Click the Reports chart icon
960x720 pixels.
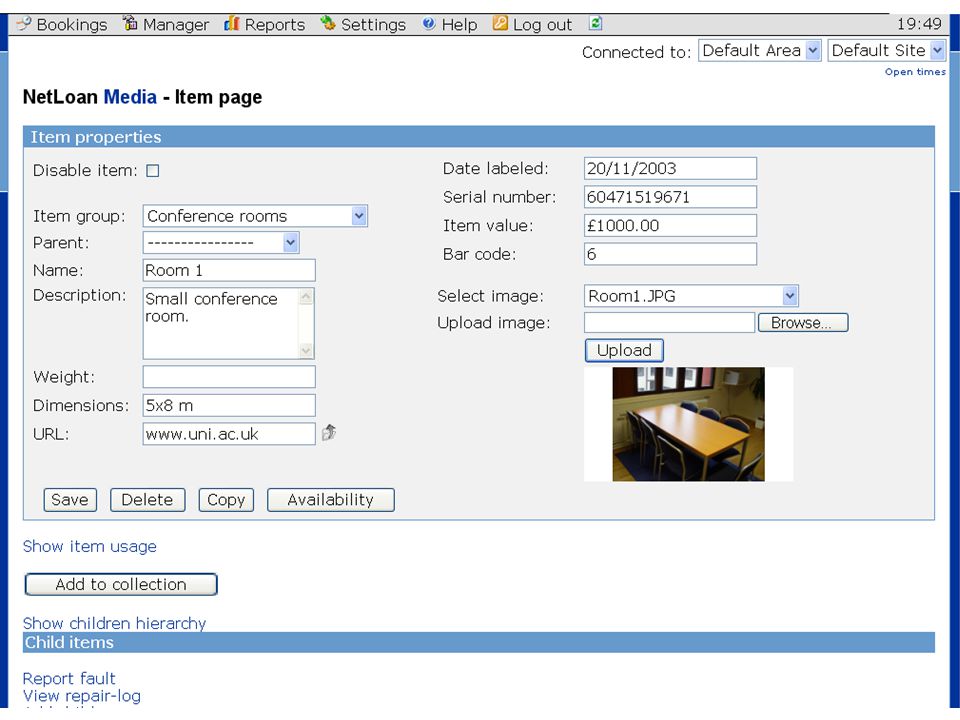(231, 23)
